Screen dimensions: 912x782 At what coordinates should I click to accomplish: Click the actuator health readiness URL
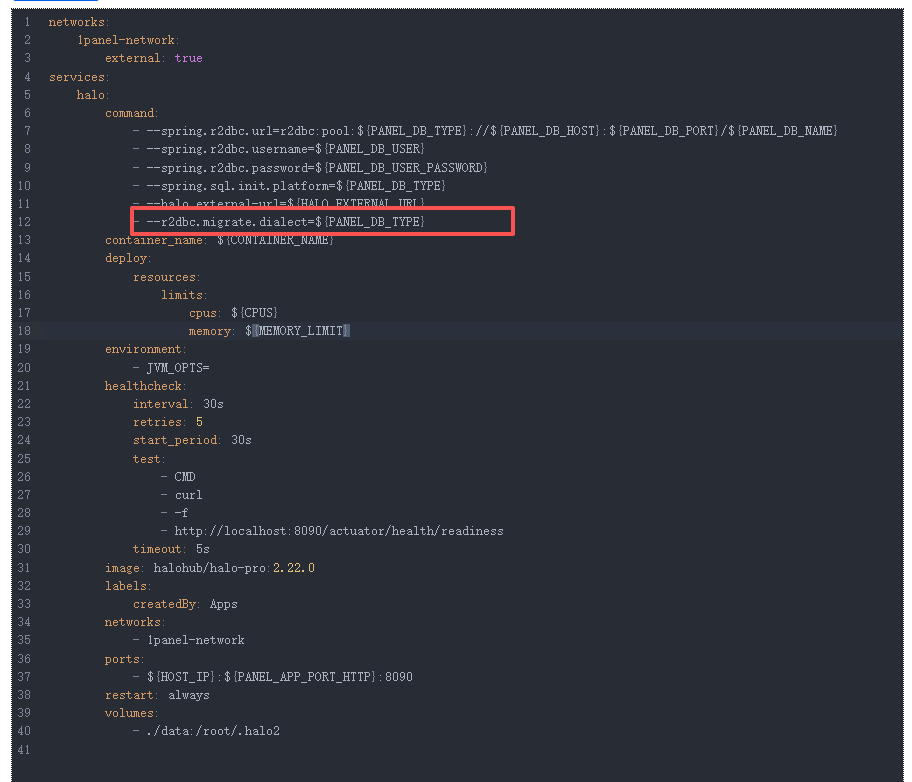pyautogui.click(x=338, y=531)
